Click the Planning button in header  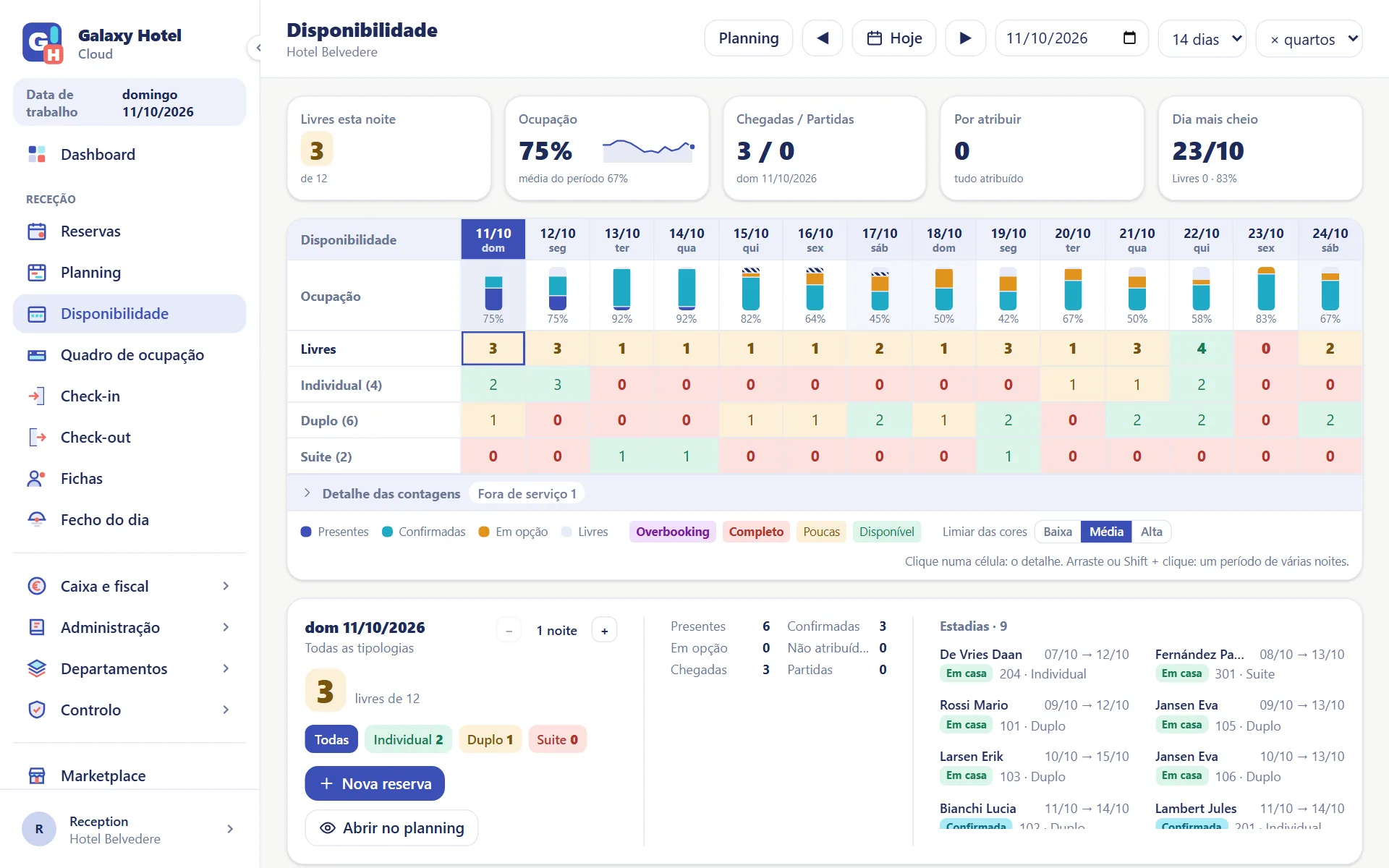coord(749,38)
